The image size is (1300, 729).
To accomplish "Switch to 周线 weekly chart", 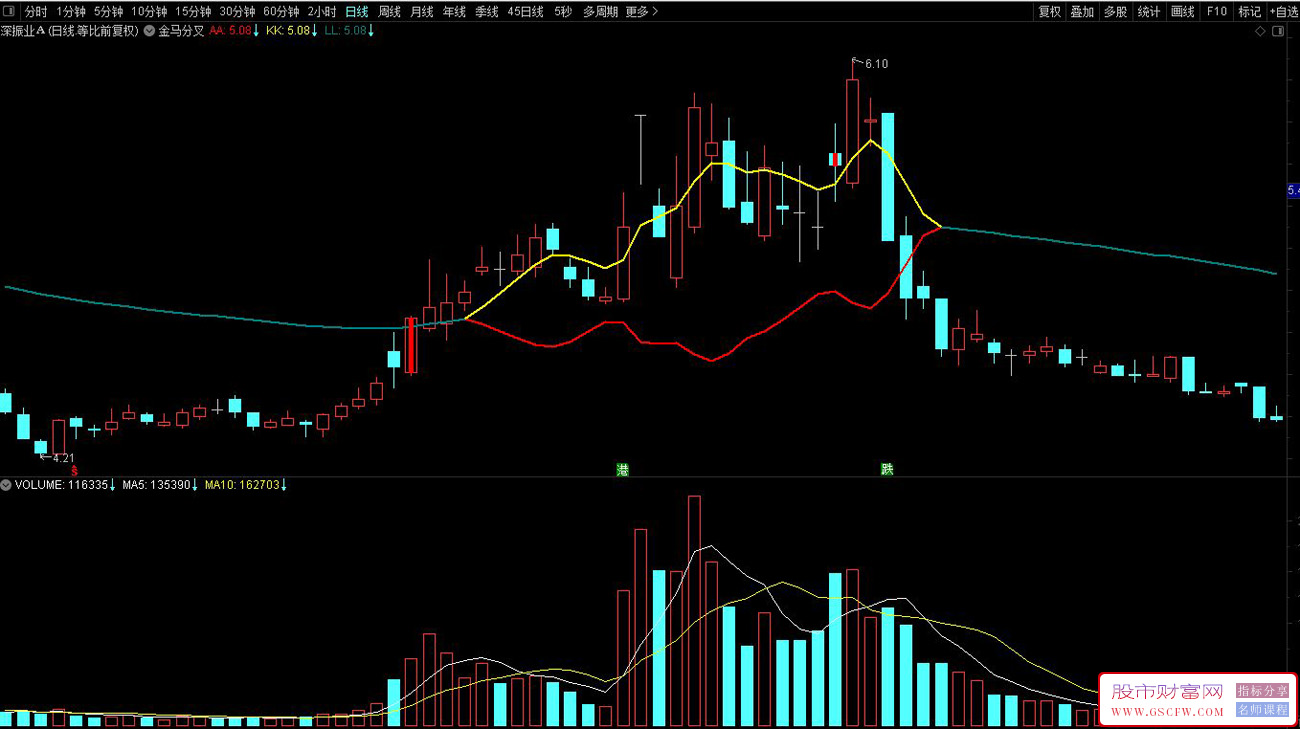I will click(x=389, y=12).
